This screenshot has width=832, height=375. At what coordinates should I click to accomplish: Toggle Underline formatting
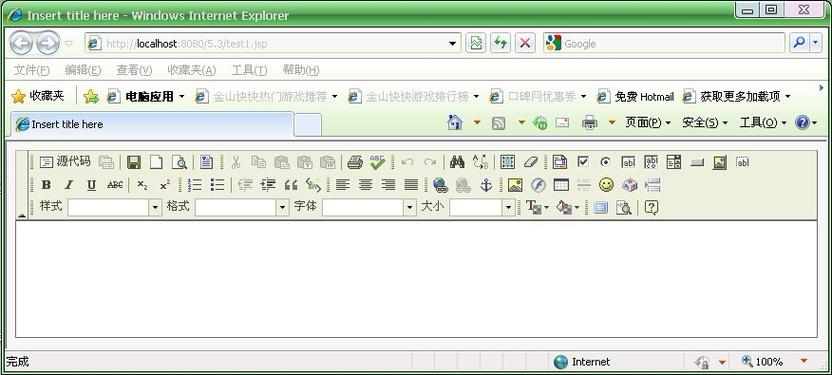pos(92,185)
